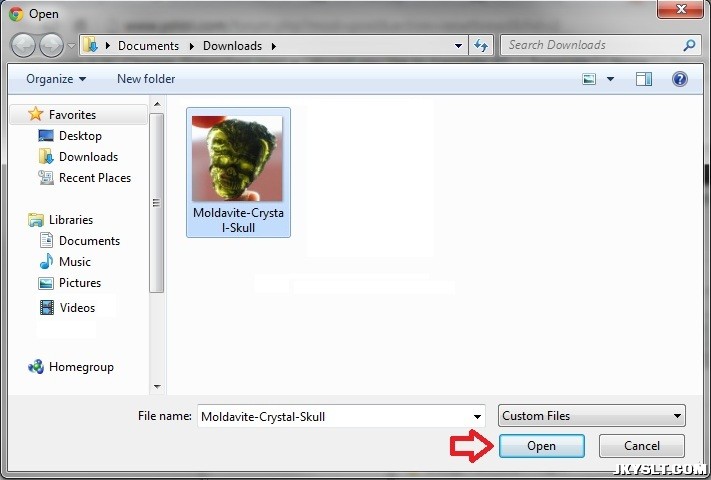This screenshot has width=711, height=480.
Task: Click the Desktop monitor icon
Action: [46, 136]
